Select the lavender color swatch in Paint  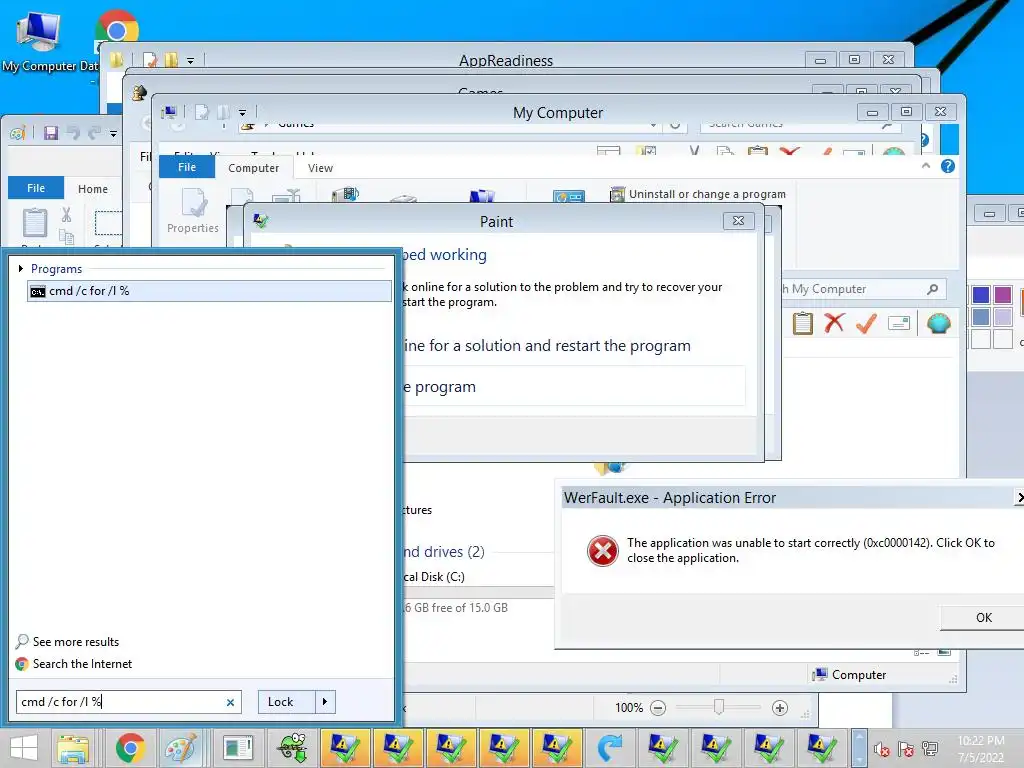(x=1002, y=317)
